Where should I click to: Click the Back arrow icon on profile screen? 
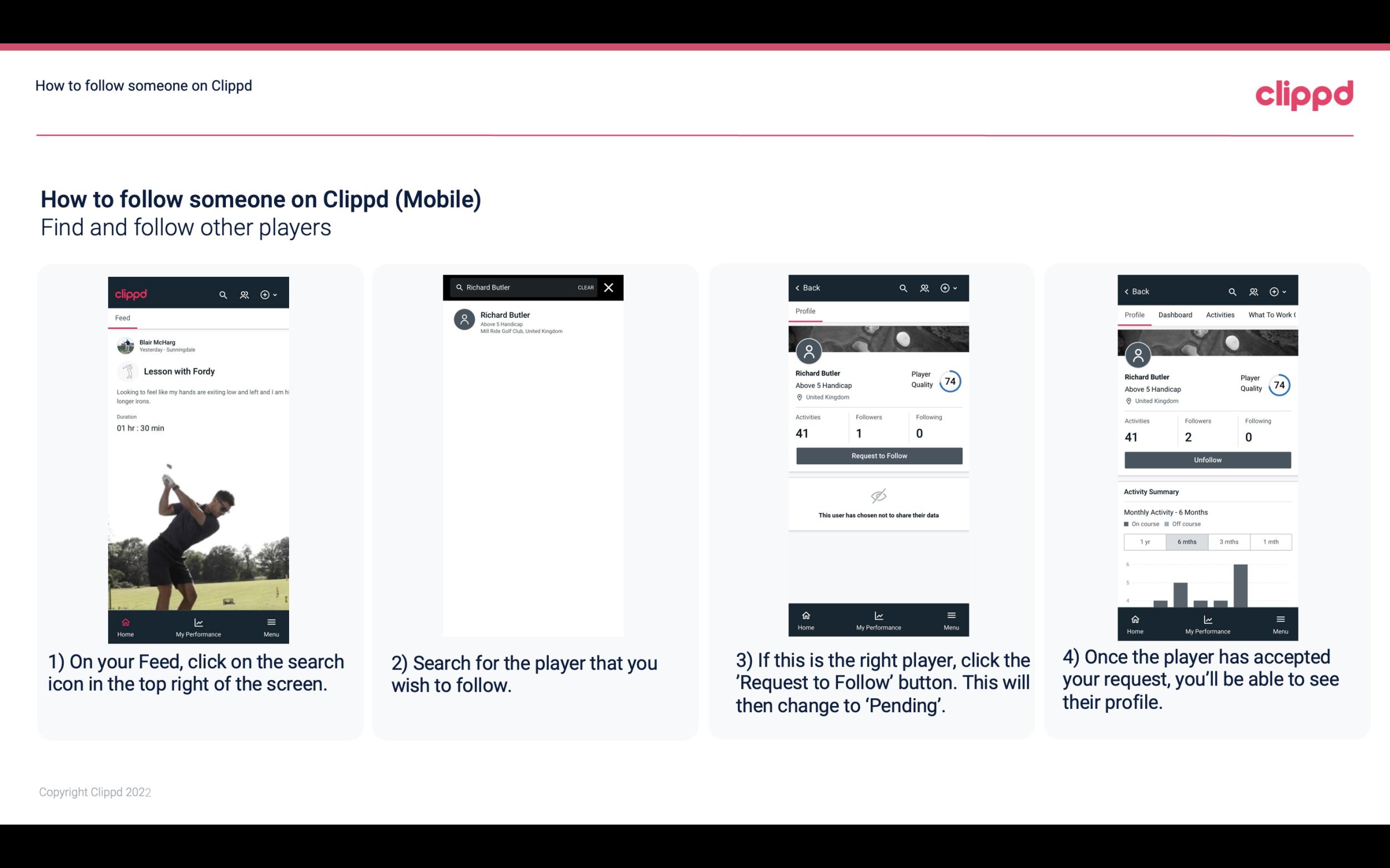[x=800, y=287]
